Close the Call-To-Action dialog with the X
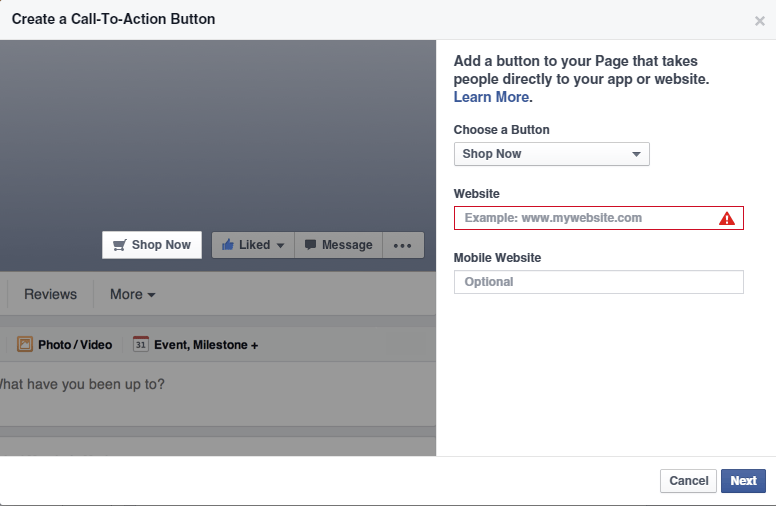 [x=760, y=20]
